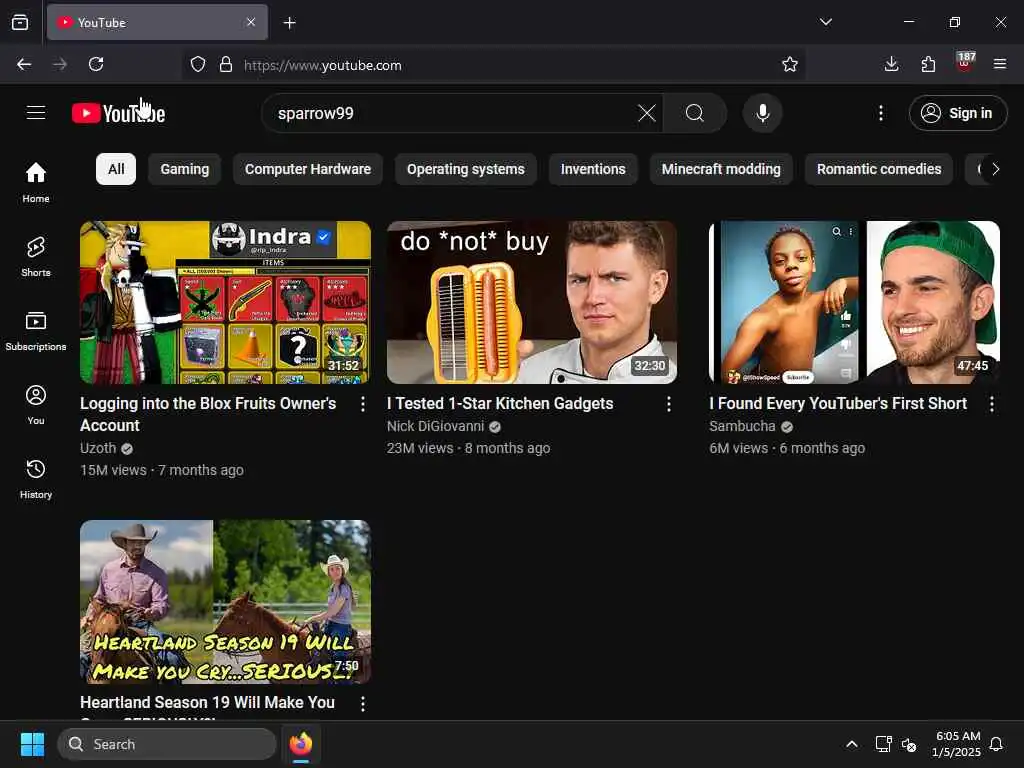Show more category chips with right arrow

tap(995, 169)
